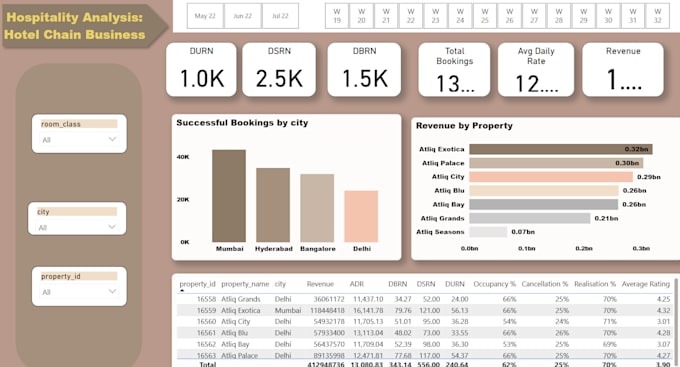Select the Hyderabad bookings bar
This screenshot has width=680, height=367.
click(x=273, y=205)
